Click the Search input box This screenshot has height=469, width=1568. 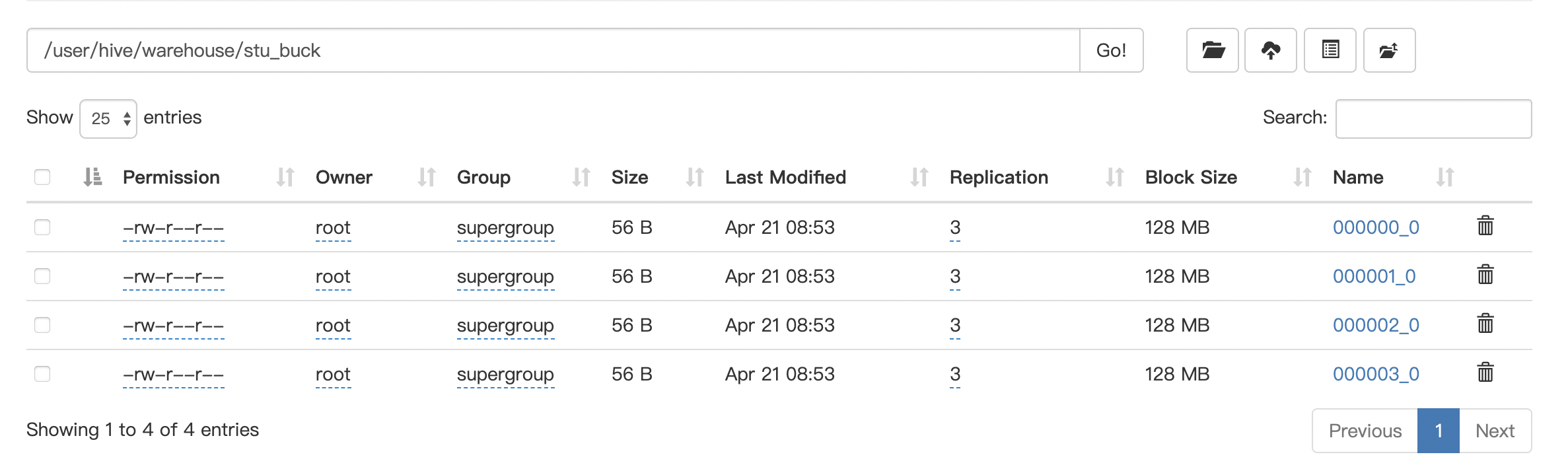pyautogui.click(x=1433, y=119)
